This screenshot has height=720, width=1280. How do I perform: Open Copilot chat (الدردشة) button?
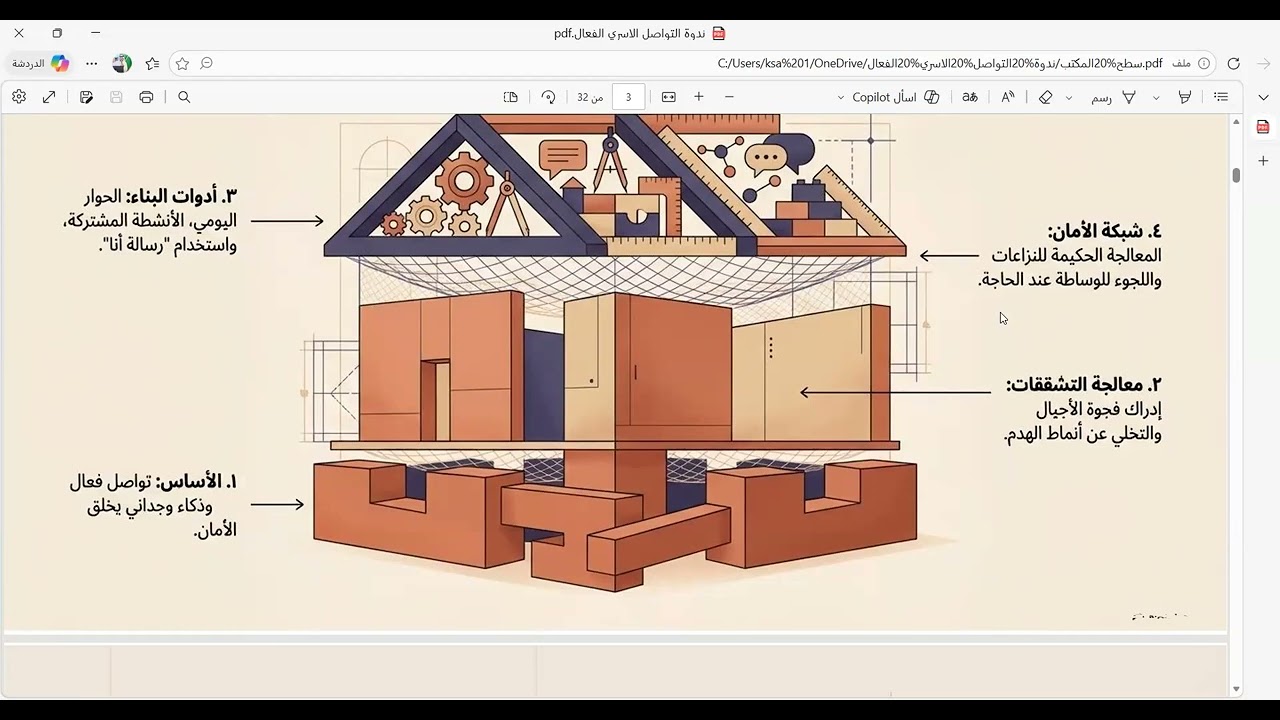click(41, 63)
